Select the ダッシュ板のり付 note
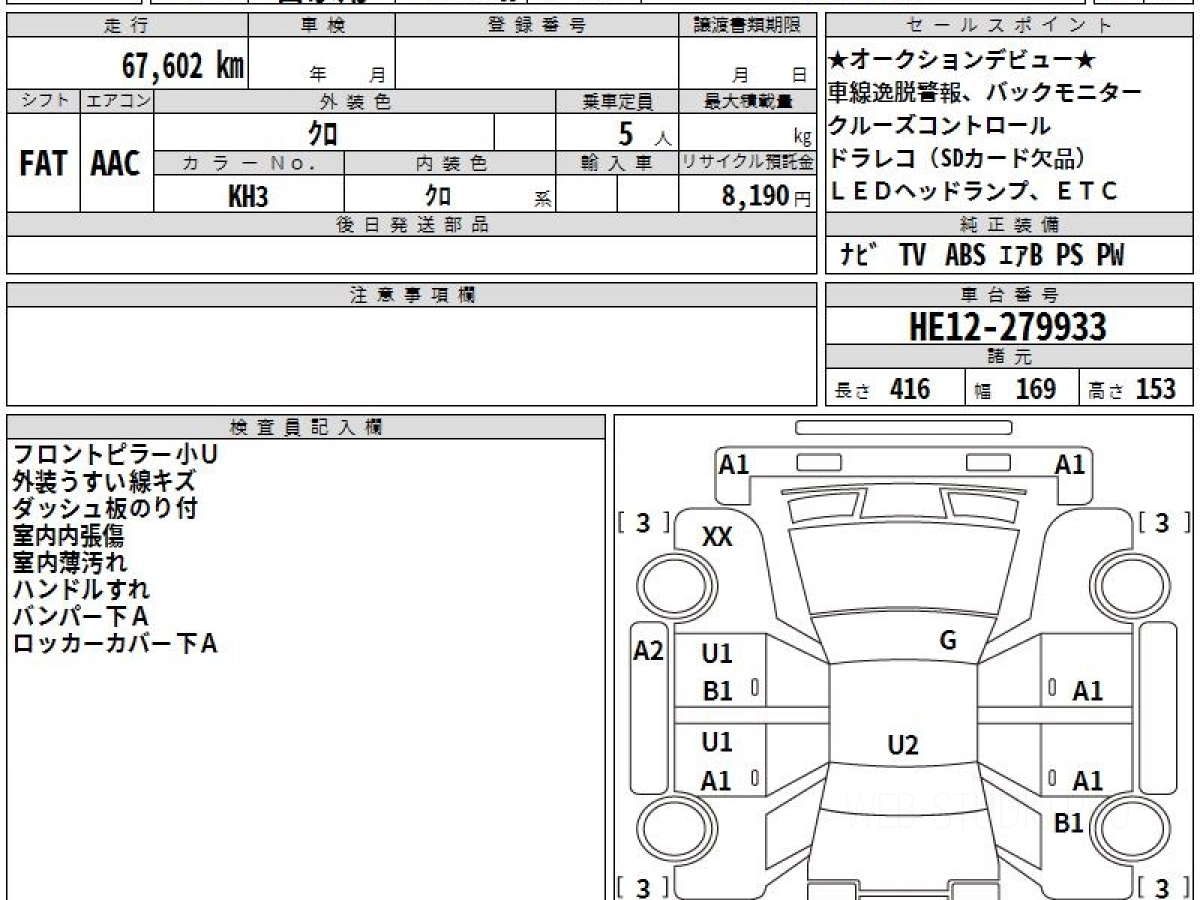Viewport: 1200px width, 900px height. pos(105,508)
